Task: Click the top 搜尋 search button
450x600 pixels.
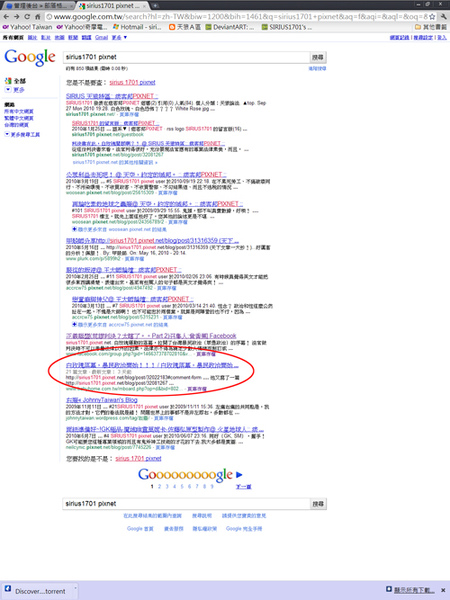Action: 318,57
